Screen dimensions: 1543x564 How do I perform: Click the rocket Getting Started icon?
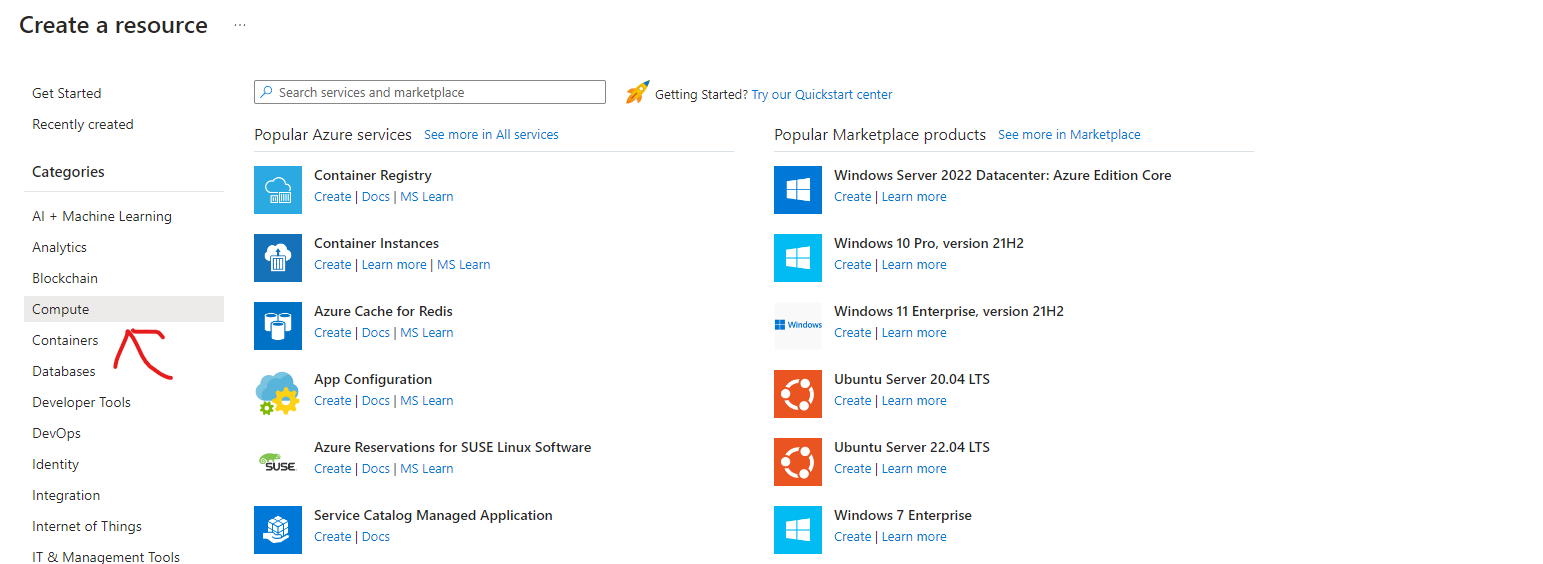point(638,92)
